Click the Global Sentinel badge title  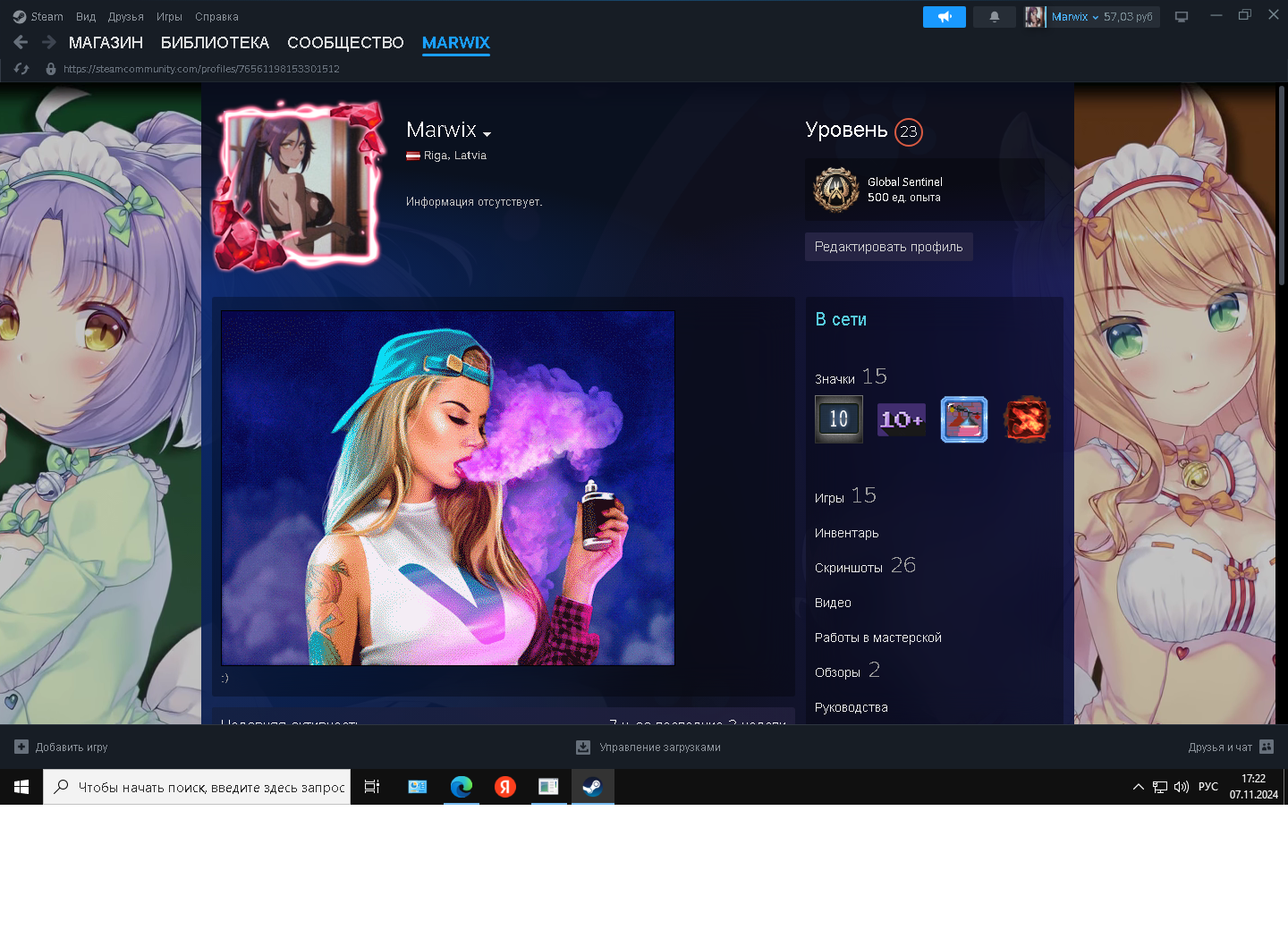pyautogui.click(x=905, y=182)
